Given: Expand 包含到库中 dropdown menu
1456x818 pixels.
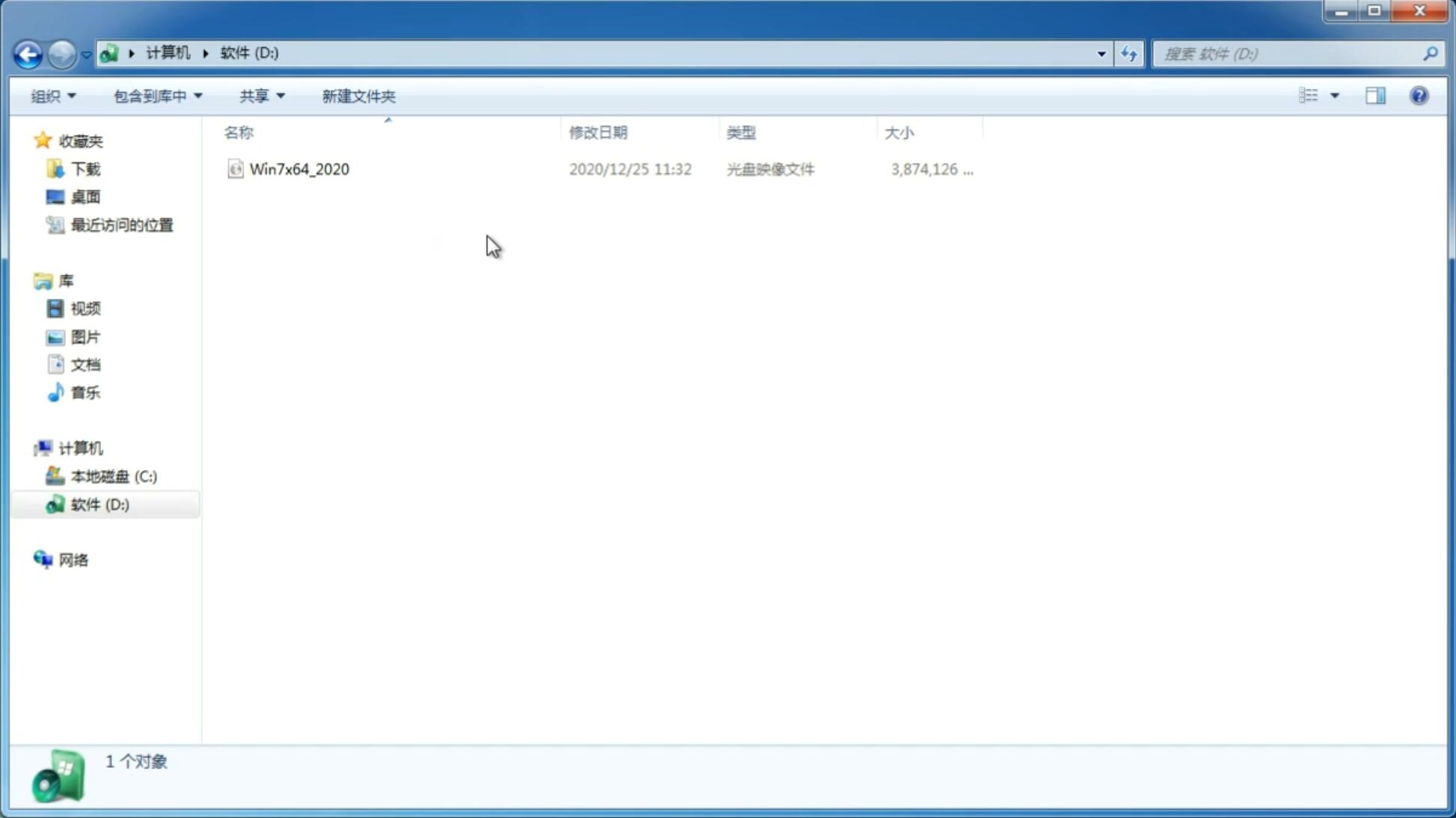Looking at the screenshot, I should (156, 96).
